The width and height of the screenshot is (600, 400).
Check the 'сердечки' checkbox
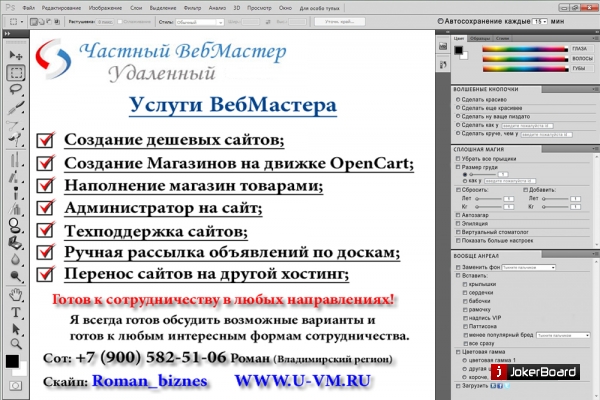click(465, 292)
